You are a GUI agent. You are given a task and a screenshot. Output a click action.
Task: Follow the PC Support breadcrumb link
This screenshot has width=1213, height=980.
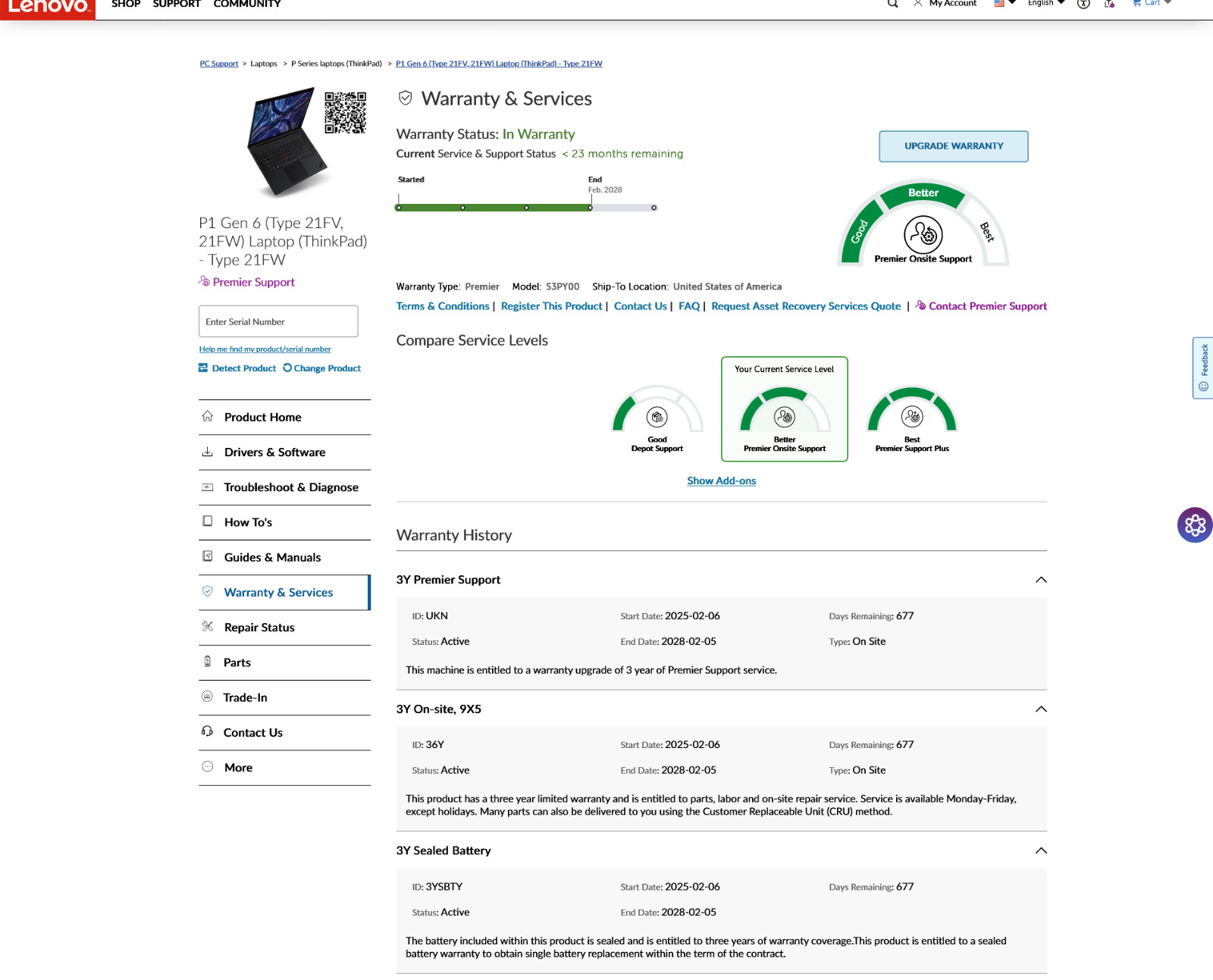tap(219, 64)
